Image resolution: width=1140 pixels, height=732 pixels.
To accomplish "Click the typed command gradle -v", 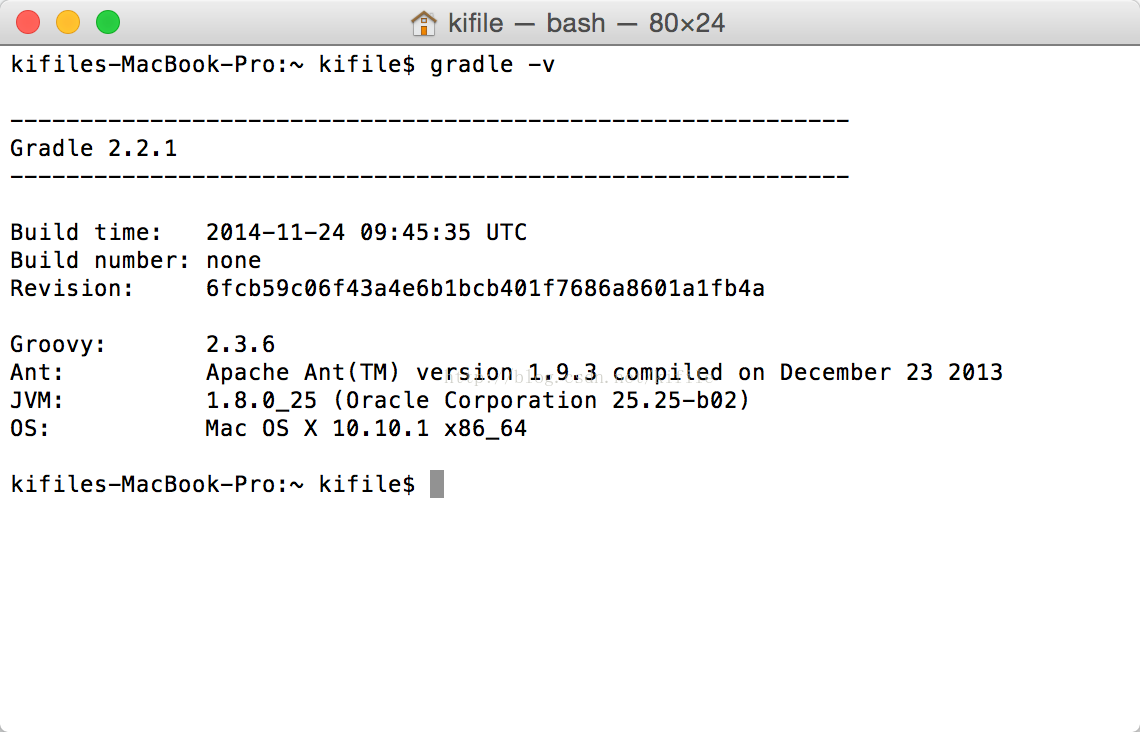I will [x=492, y=65].
